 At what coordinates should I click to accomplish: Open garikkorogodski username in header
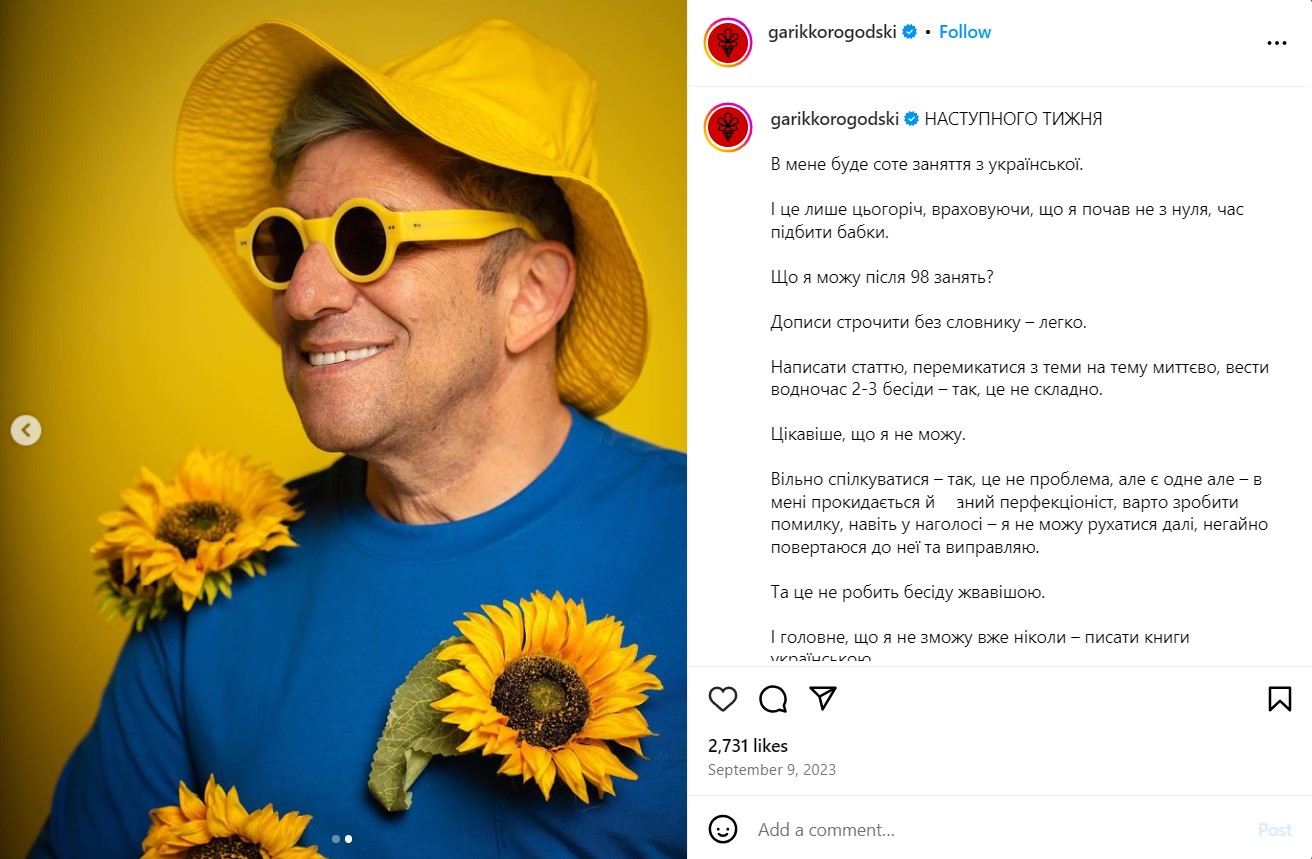(832, 32)
